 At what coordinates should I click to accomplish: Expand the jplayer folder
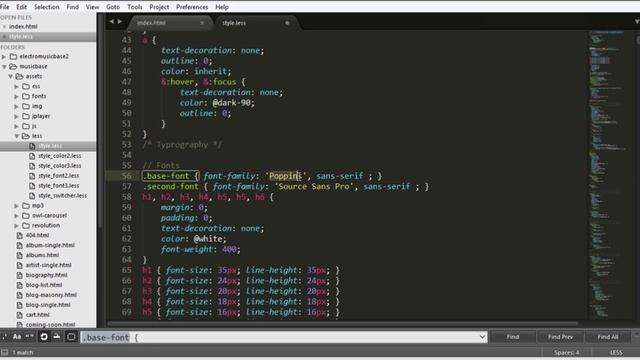pyautogui.click(x=17, y=116)
